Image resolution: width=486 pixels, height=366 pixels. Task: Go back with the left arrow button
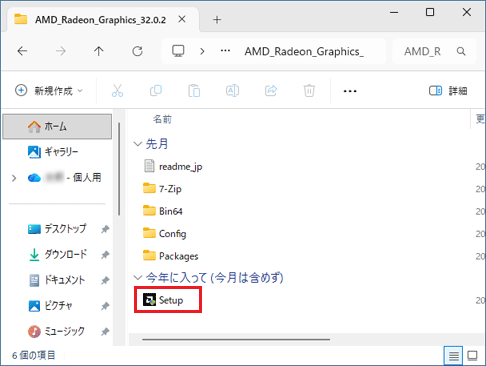[x=22, y=51]
